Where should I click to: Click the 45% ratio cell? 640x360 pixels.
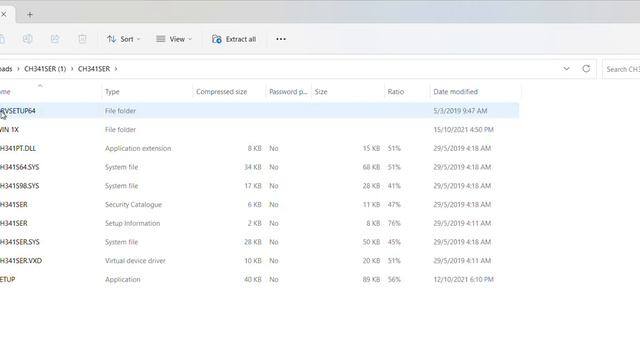point(394,242)
